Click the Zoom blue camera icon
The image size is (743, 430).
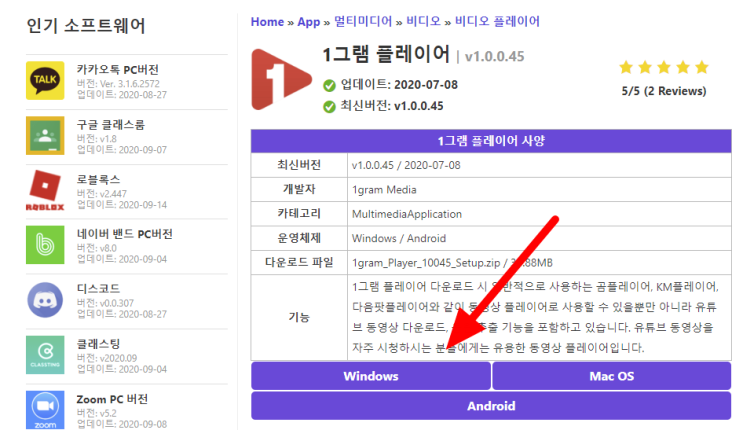click(x=45, y=410)
